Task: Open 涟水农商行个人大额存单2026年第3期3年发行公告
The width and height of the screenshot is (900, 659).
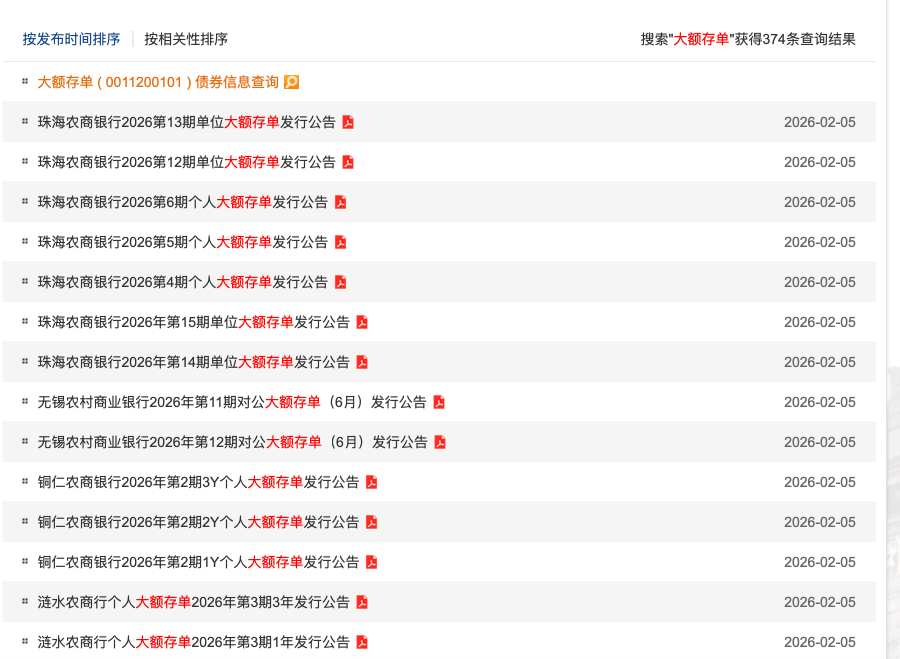Action: point(193,602)
